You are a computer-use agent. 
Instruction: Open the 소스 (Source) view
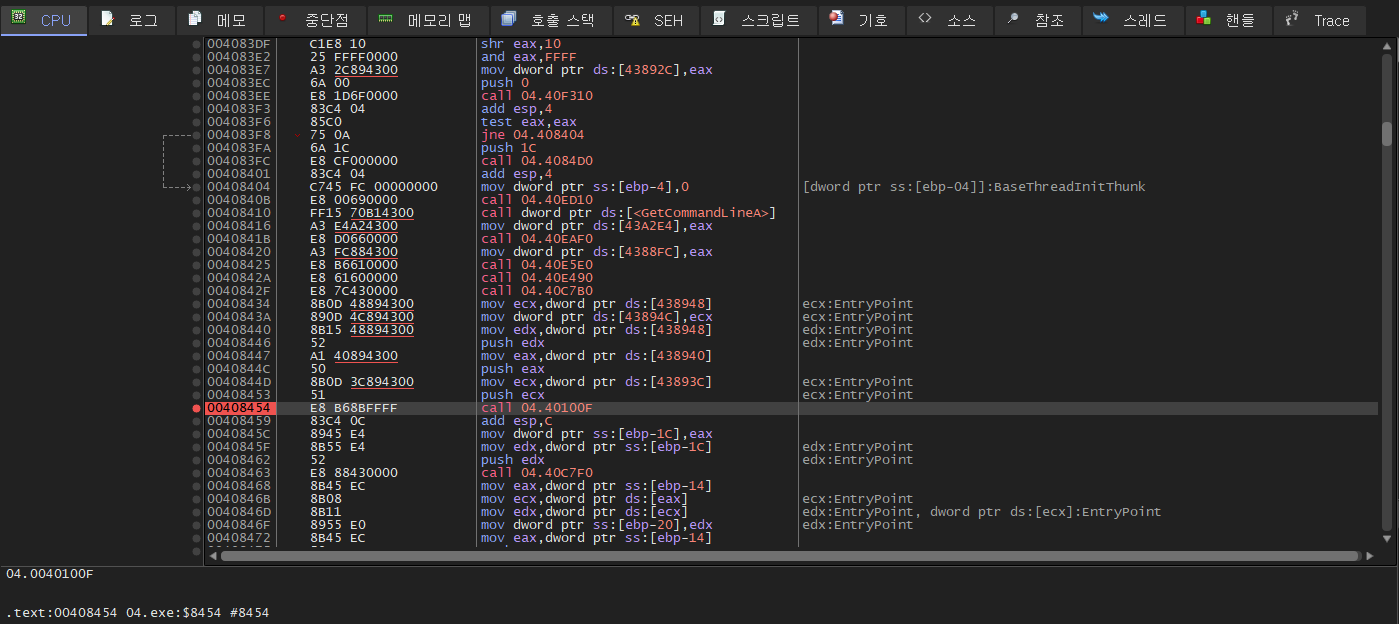(x=949, y=19)
